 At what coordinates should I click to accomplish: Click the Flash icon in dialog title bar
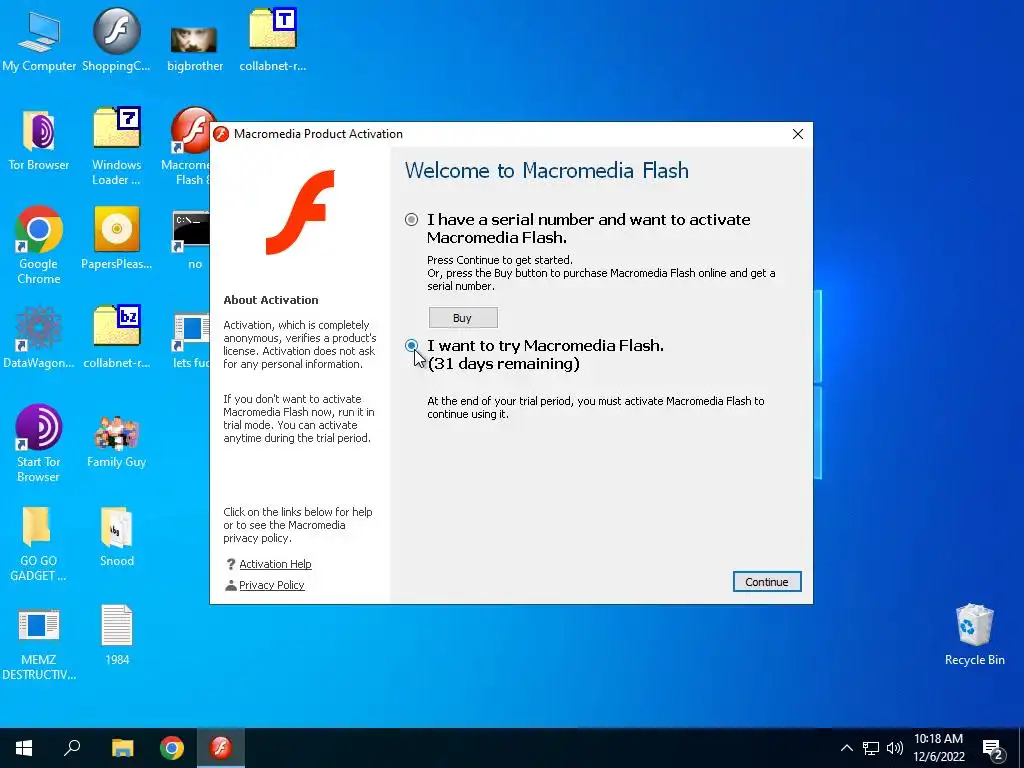(221, 134)
